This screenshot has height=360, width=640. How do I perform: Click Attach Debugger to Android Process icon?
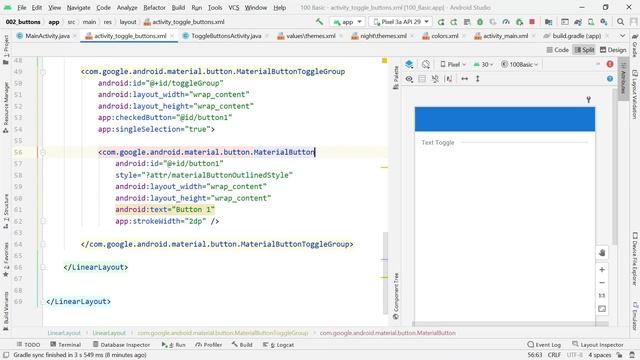(x=519, y=22)
